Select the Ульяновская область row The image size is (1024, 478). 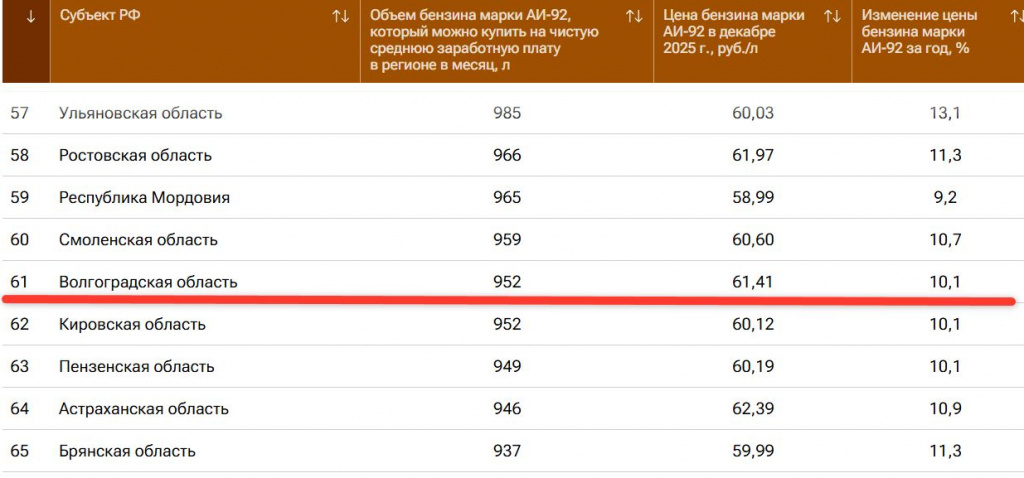pyautogui.click(x=140, y=113)
